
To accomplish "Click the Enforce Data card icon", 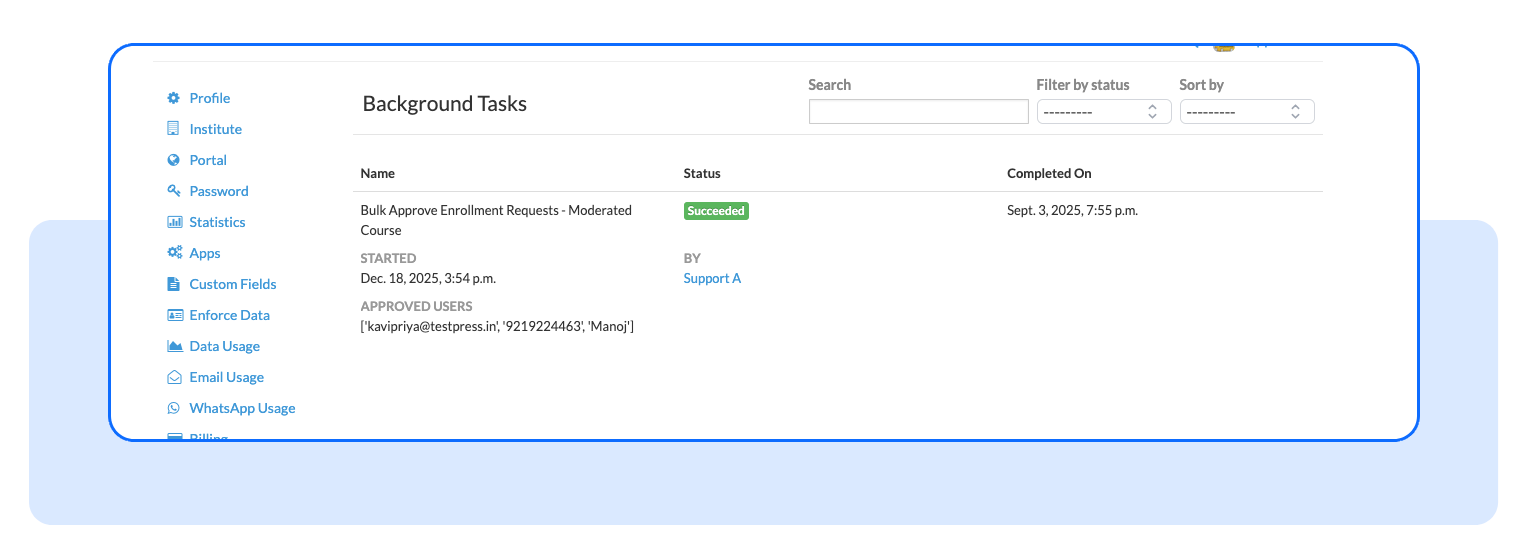I will click(173, 315).
